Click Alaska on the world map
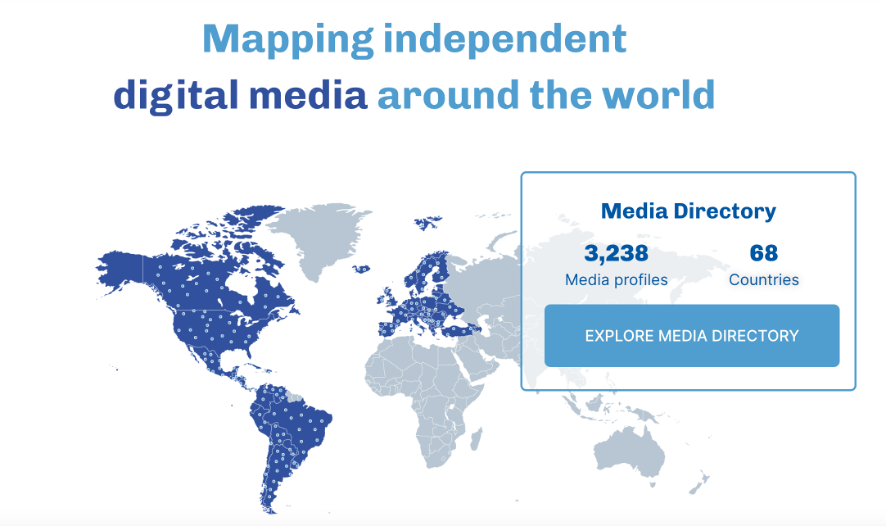Screen dimensions: 887x527 (x=122, y=269)
